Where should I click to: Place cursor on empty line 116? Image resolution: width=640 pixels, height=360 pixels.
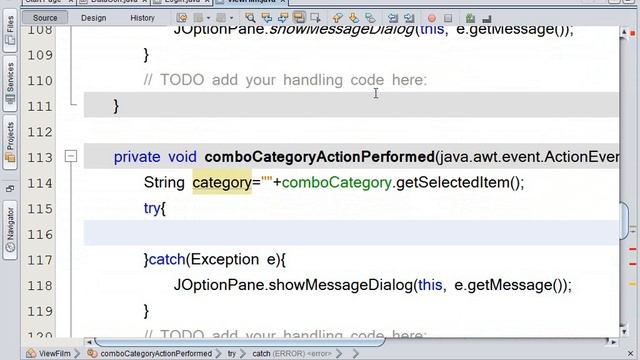click(x=351, y=233)
